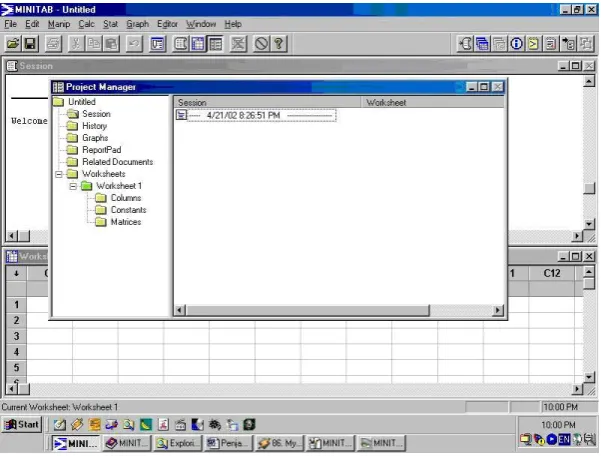This screenshot has width=601, height=456.
Task: Collapse the Worksheets tree node
Action: coord(59,174)
